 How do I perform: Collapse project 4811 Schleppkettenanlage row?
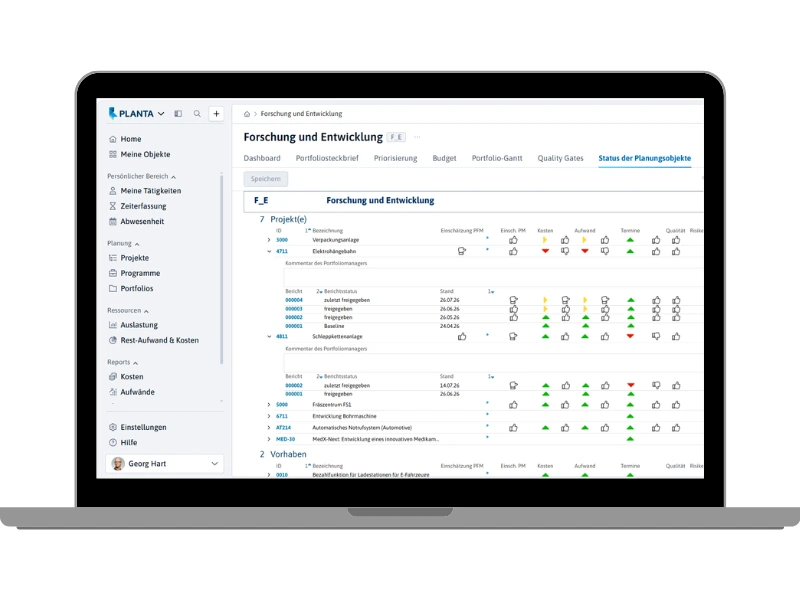(x=269, y=337)
